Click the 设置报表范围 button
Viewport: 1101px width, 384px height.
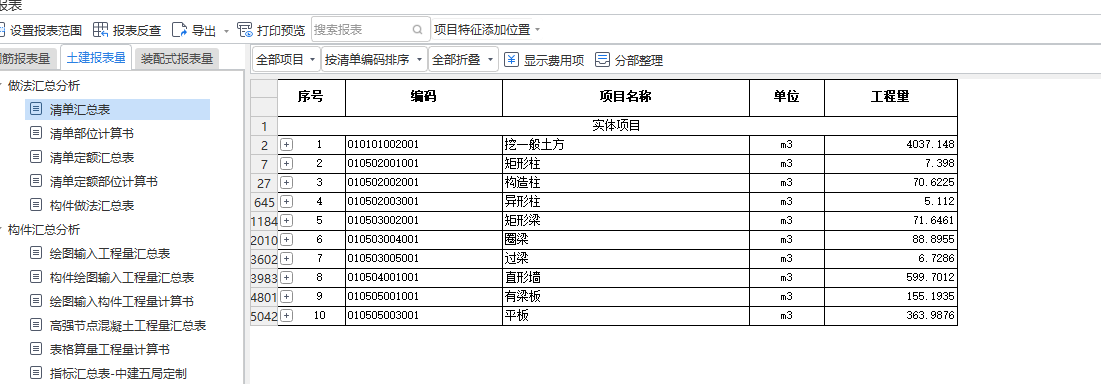click(x=41, y=30)
